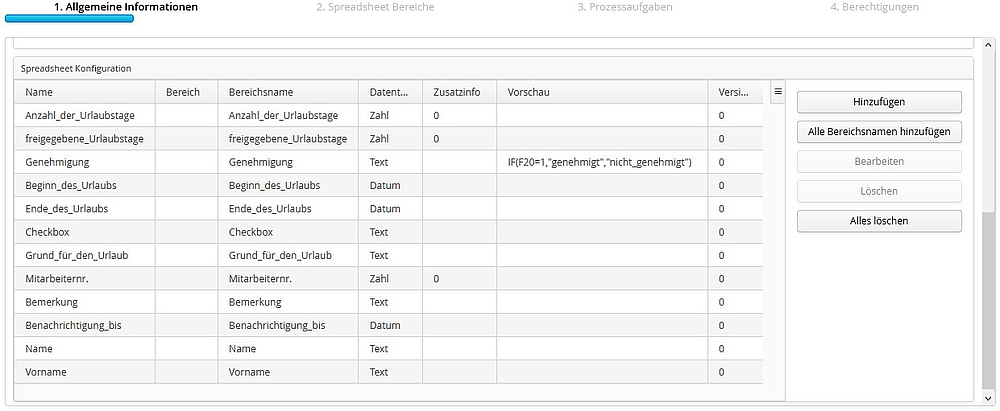Click the Zusatzinfo column header
The width and height of the screenshot is (1000, 411).
(459, 92)
